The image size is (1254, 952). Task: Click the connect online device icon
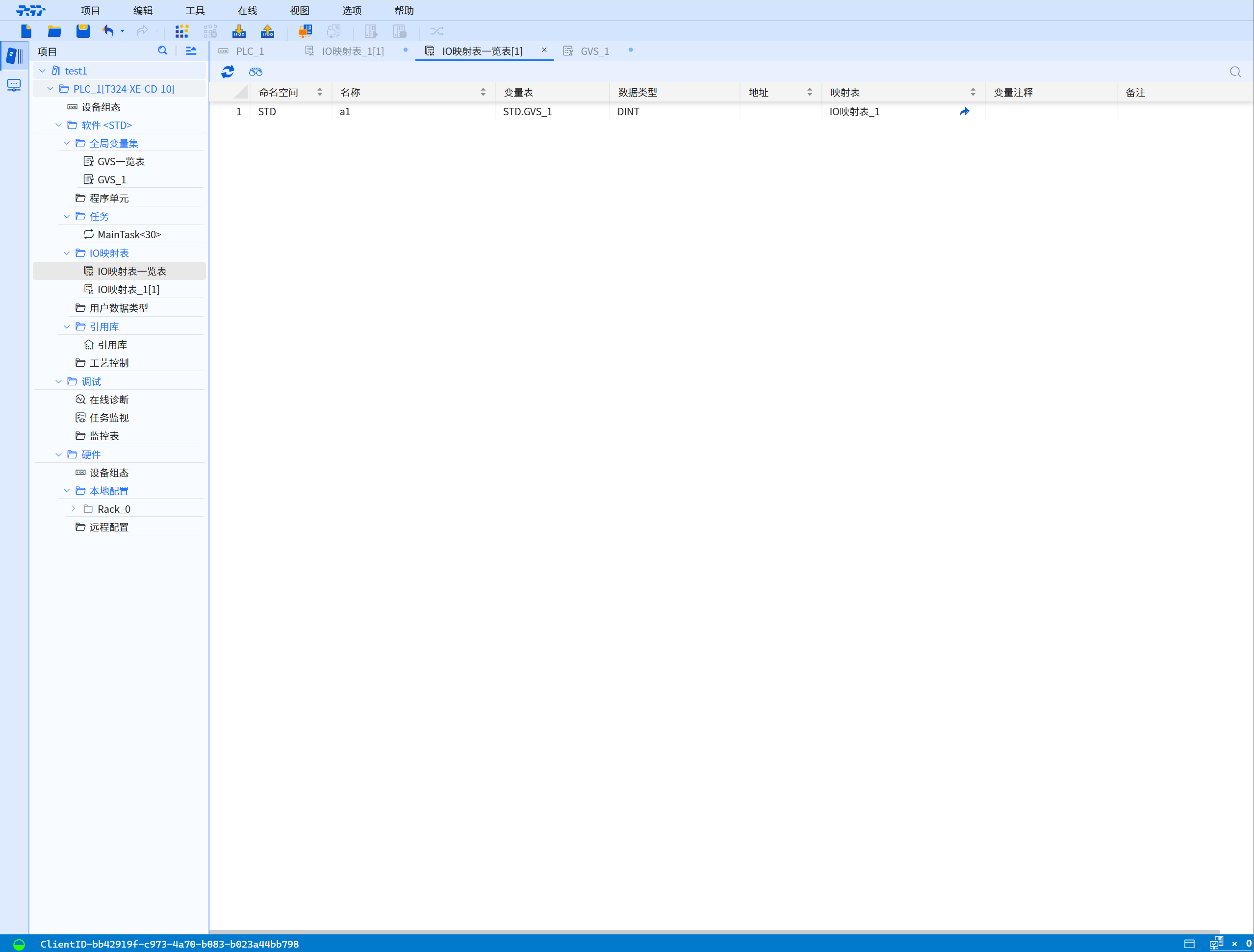[305, 31]
